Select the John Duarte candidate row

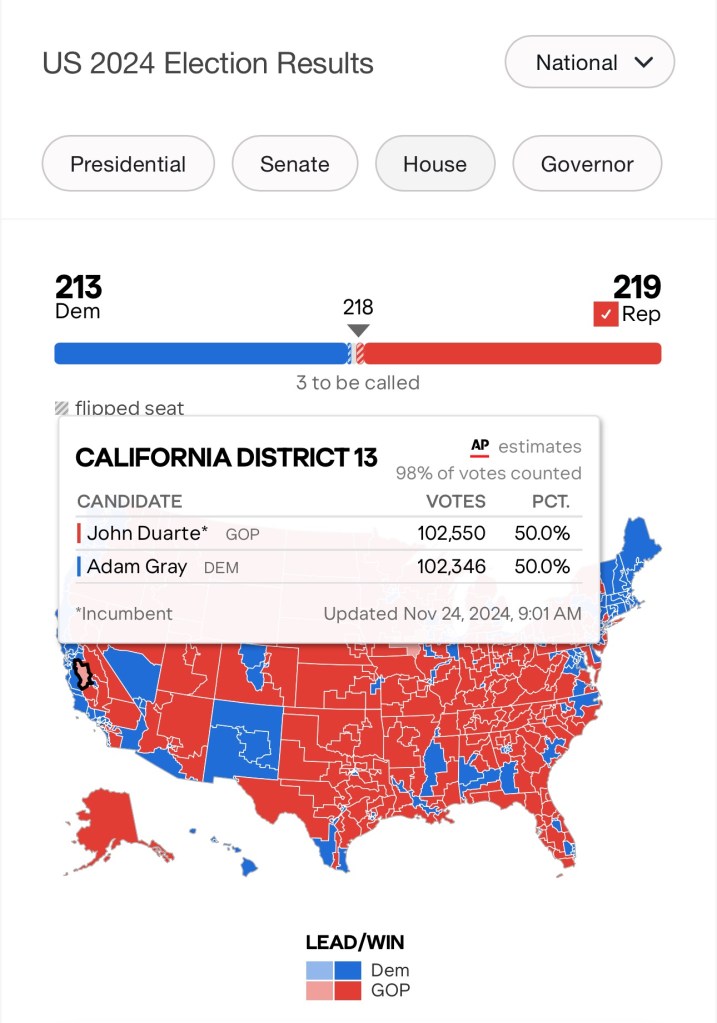pos(328,533)
